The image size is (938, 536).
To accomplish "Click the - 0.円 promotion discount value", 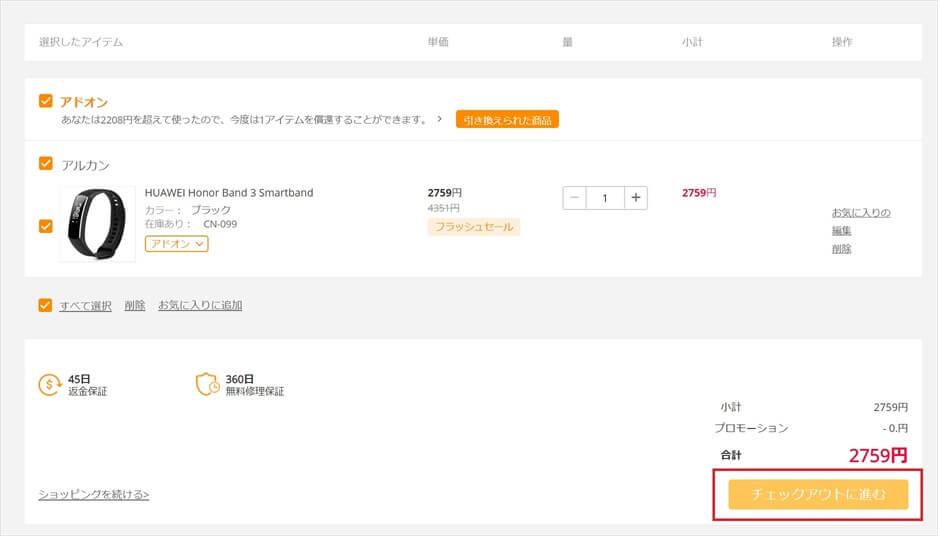I will 895,428.
